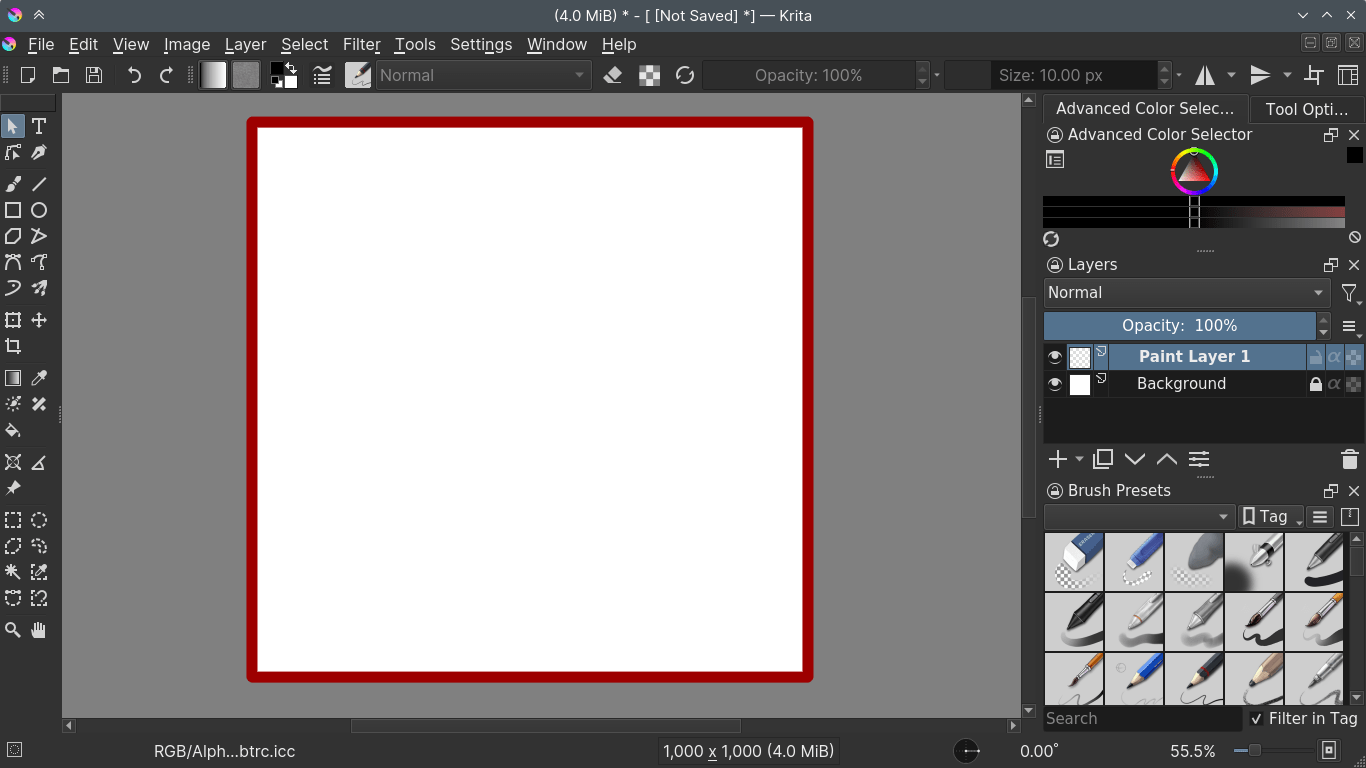Pick the Crop tool
Image resolution: width=1366 pixels, height=768 pixels.
[13, 346]
